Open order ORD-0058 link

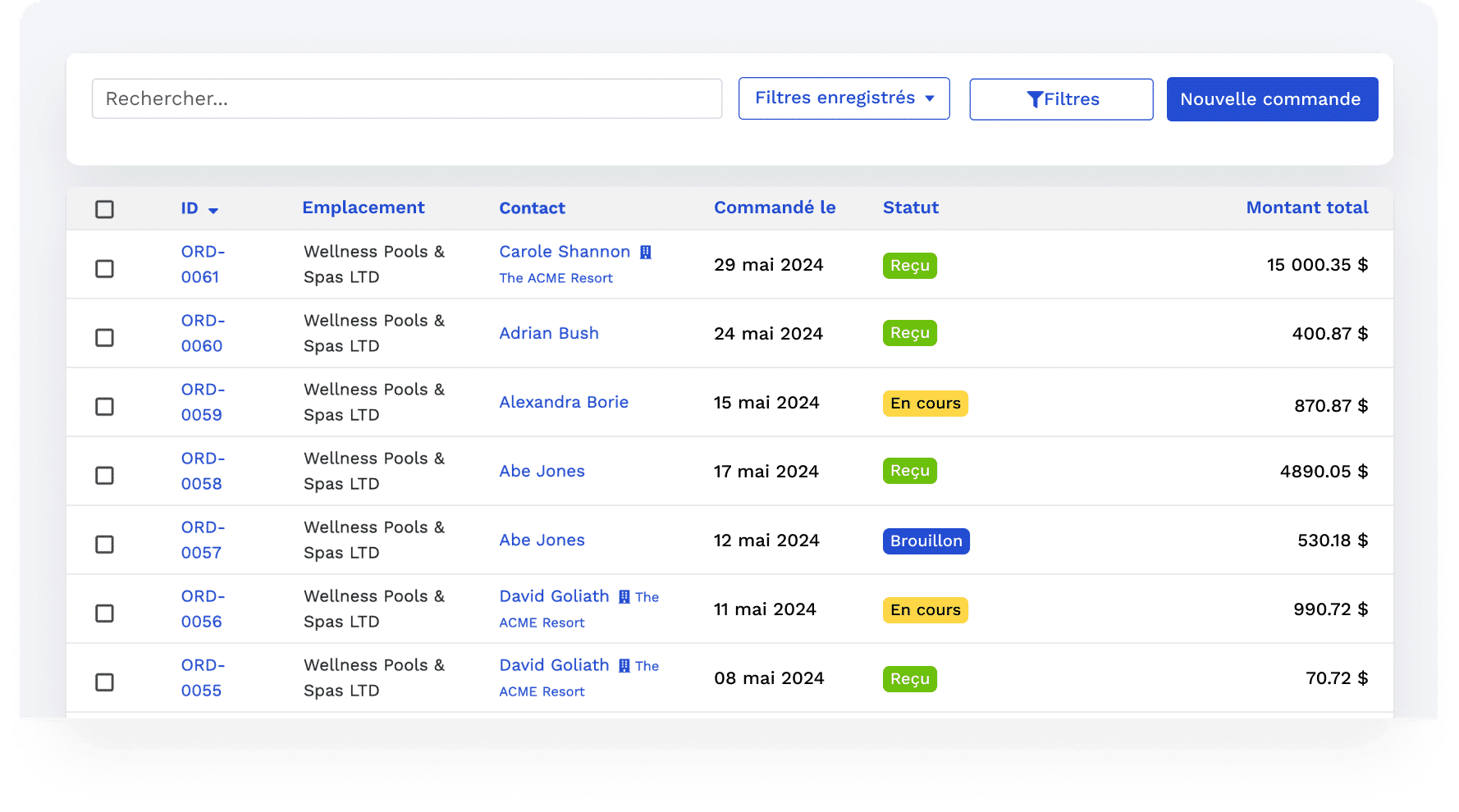pyautogui.click(x=203, y=471)
